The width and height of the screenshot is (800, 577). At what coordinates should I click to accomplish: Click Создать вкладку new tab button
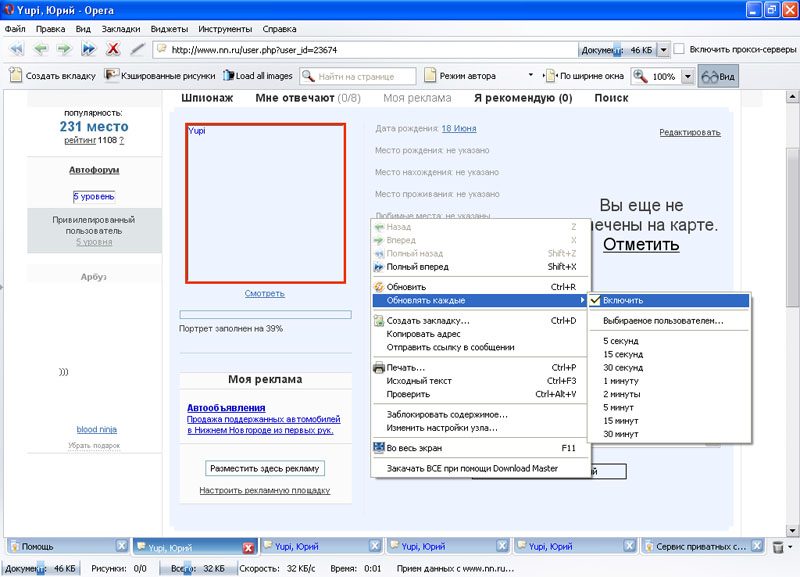point(53,76)
